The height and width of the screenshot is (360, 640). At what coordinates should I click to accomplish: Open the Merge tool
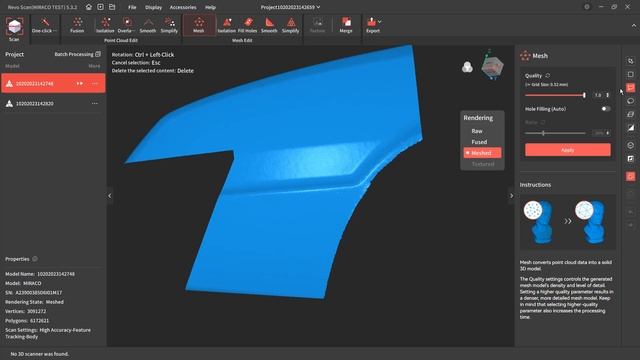coord(346,25)
